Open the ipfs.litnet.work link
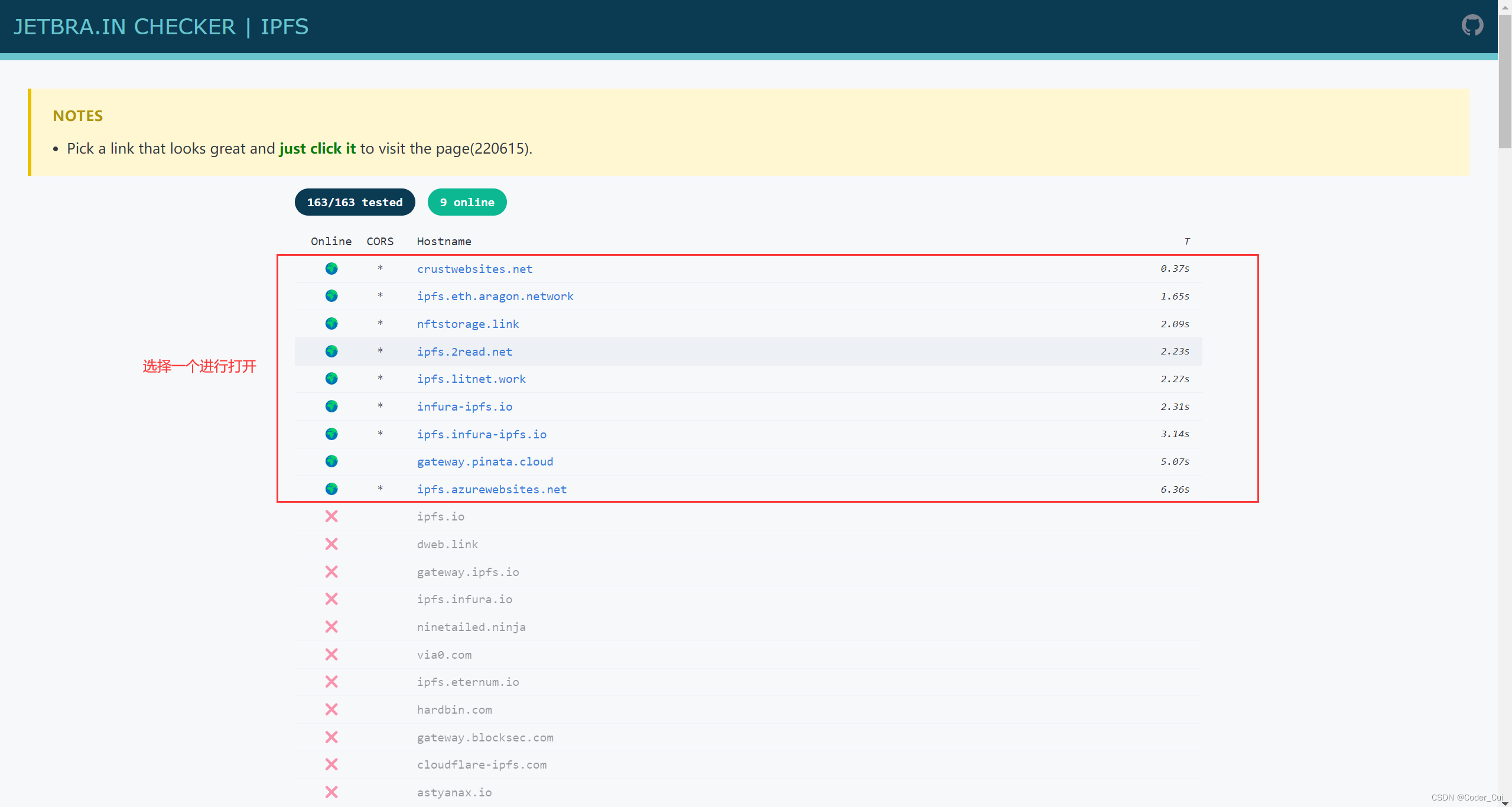 (x=471, y=379)
